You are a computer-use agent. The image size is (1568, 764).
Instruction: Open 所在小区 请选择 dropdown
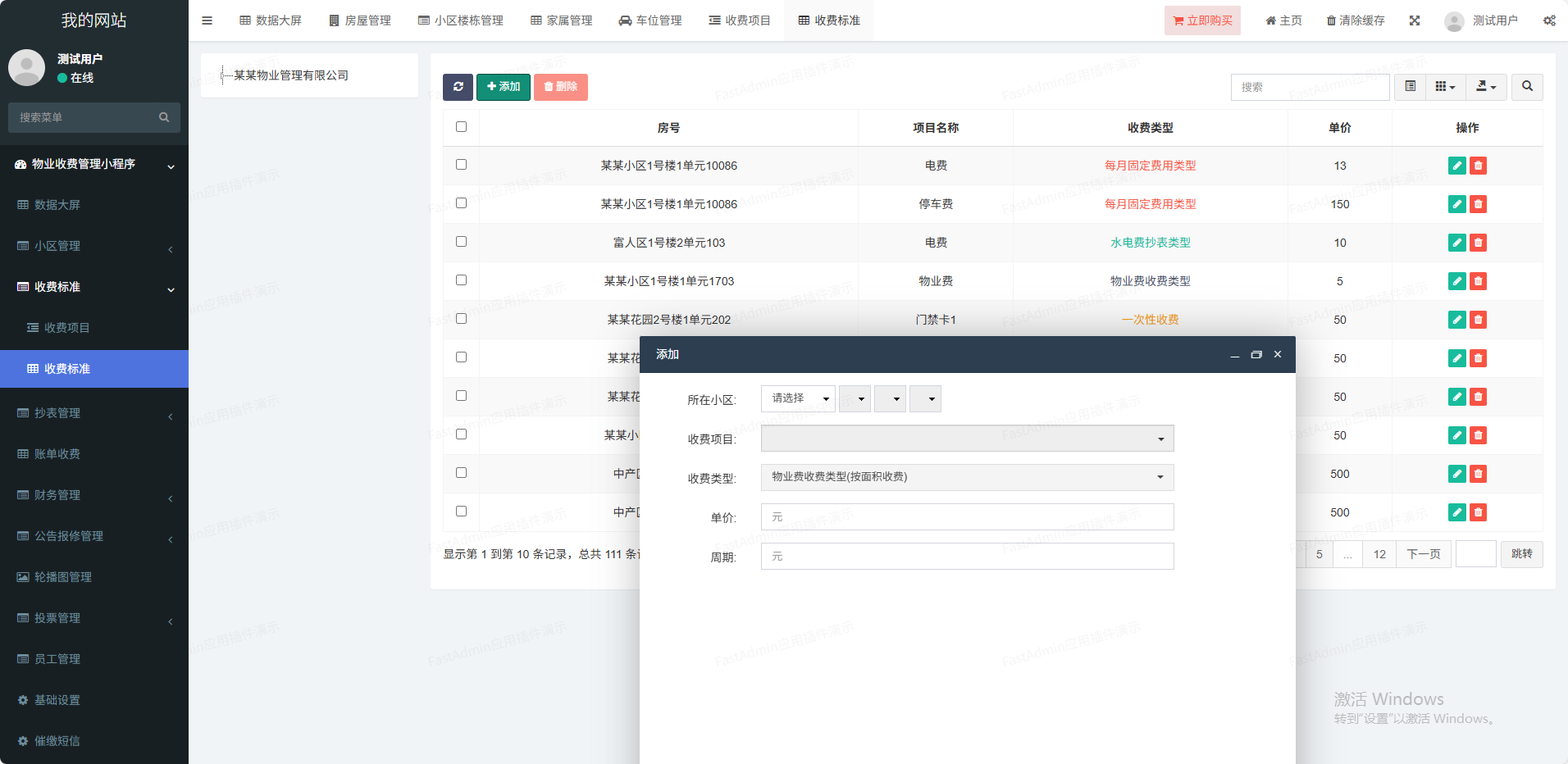797,398
